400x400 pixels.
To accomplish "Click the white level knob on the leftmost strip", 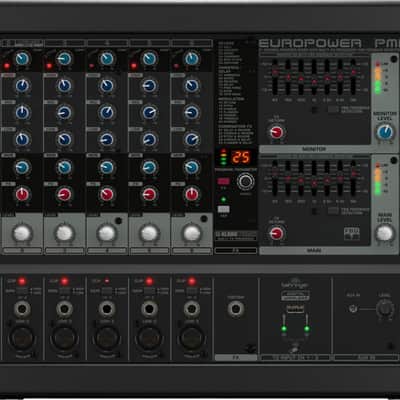I will [22, 233].
